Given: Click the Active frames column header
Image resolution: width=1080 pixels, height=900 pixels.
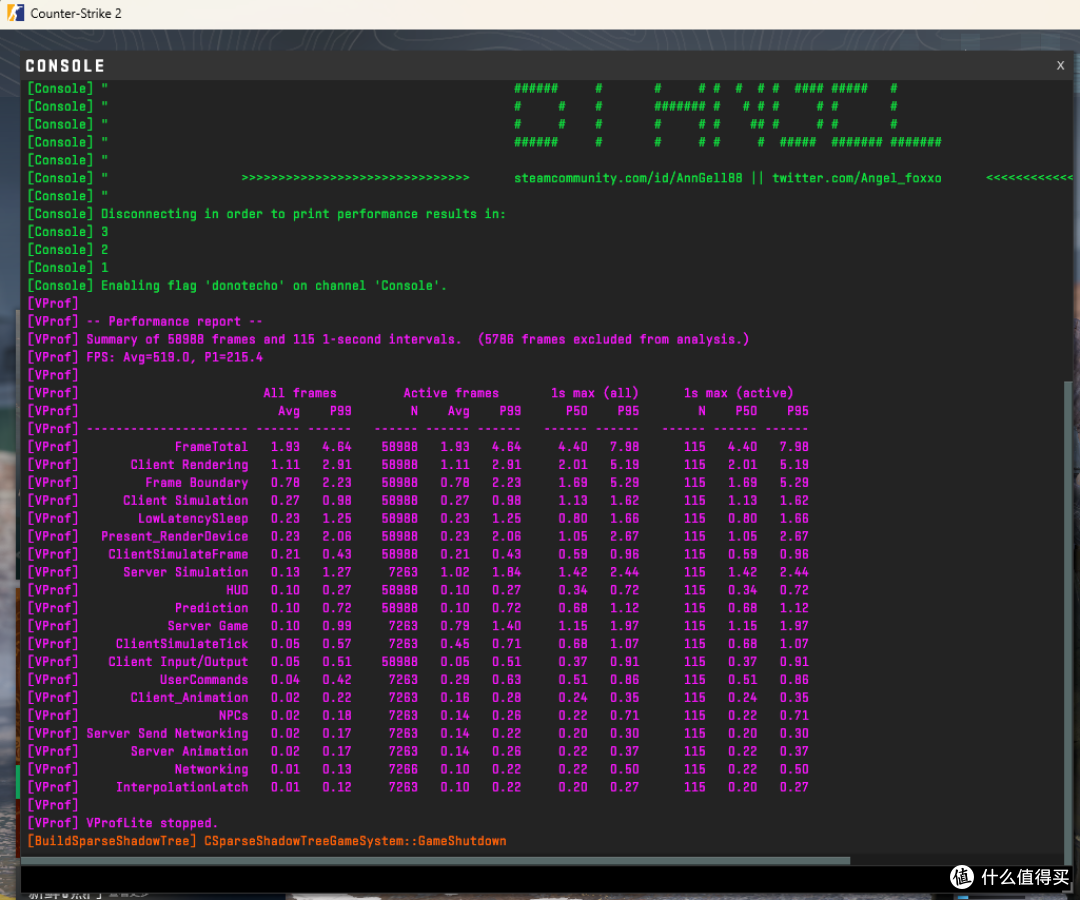Looking at the screenshot, I should [x=450, y=393].
